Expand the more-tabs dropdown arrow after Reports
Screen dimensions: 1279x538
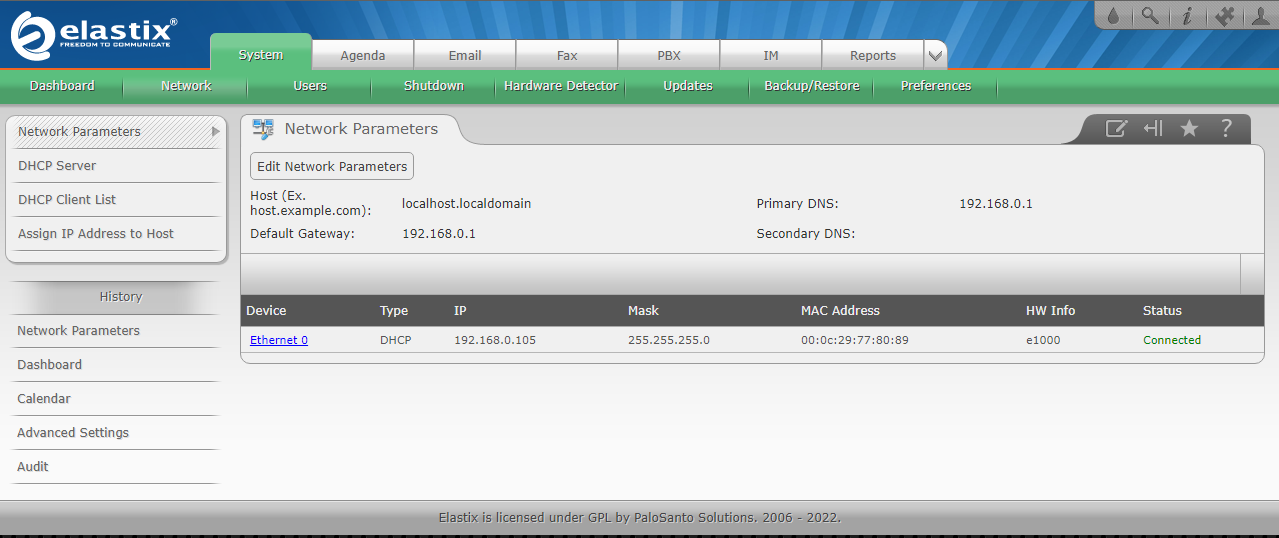coord(935,55)
